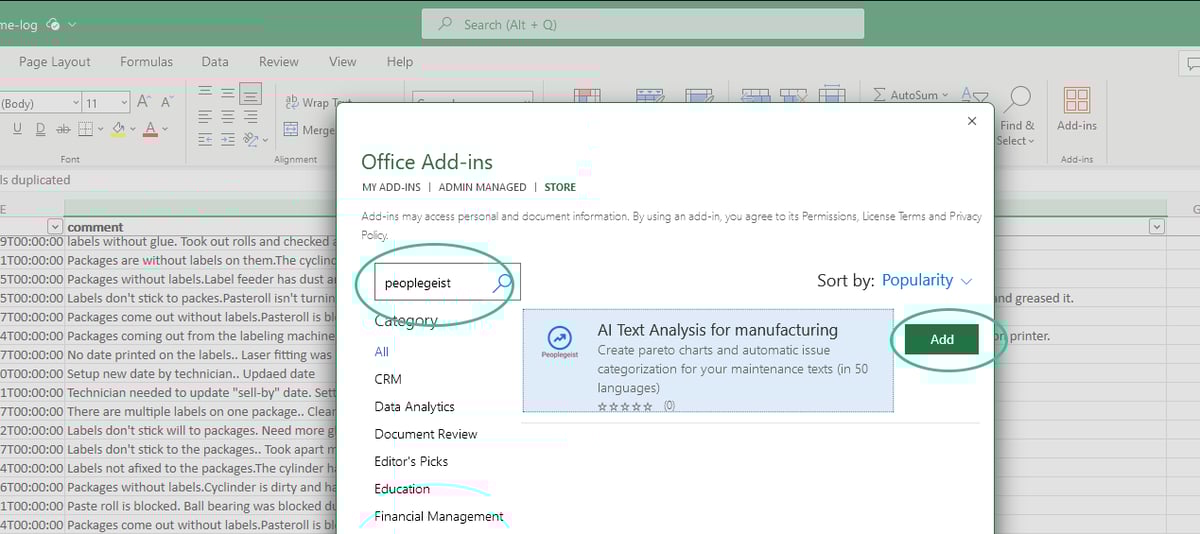Click the green Add button

coord(942,339)
